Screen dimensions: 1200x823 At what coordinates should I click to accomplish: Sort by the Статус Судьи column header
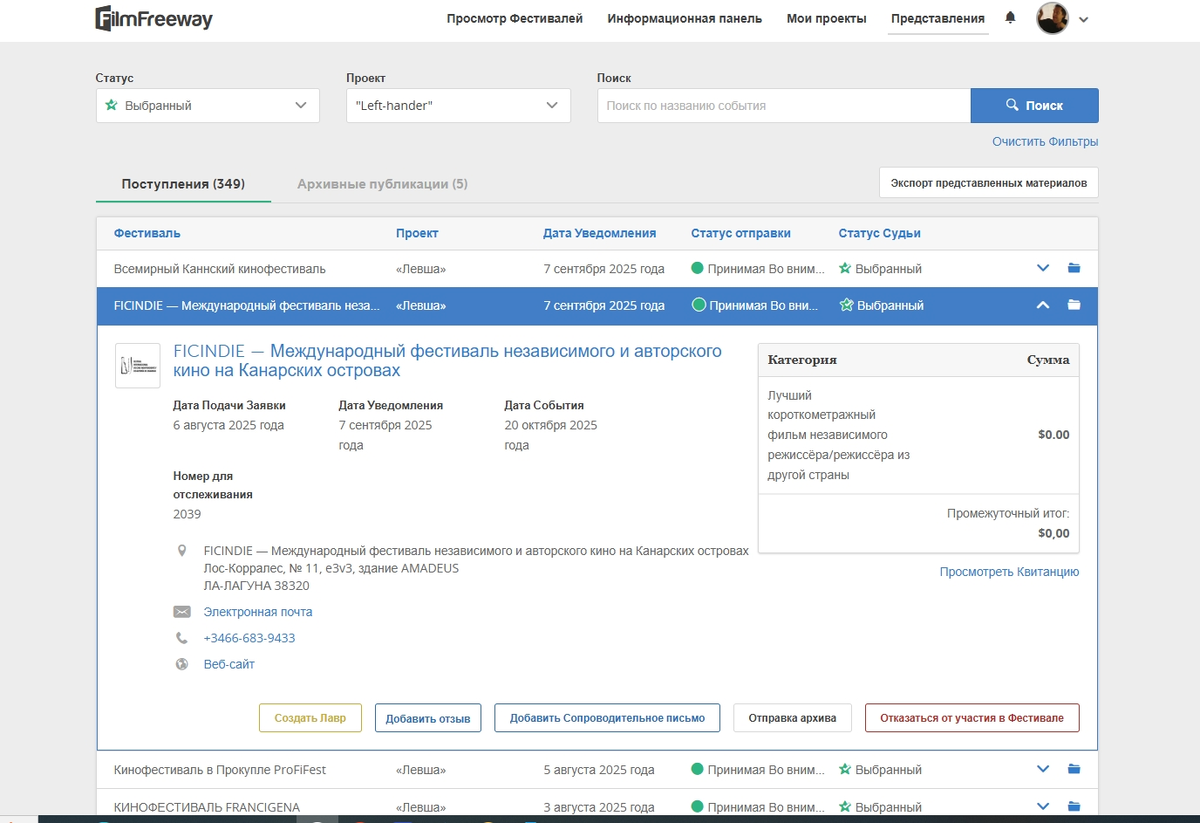pyautogui.click(x=879, y=233)
